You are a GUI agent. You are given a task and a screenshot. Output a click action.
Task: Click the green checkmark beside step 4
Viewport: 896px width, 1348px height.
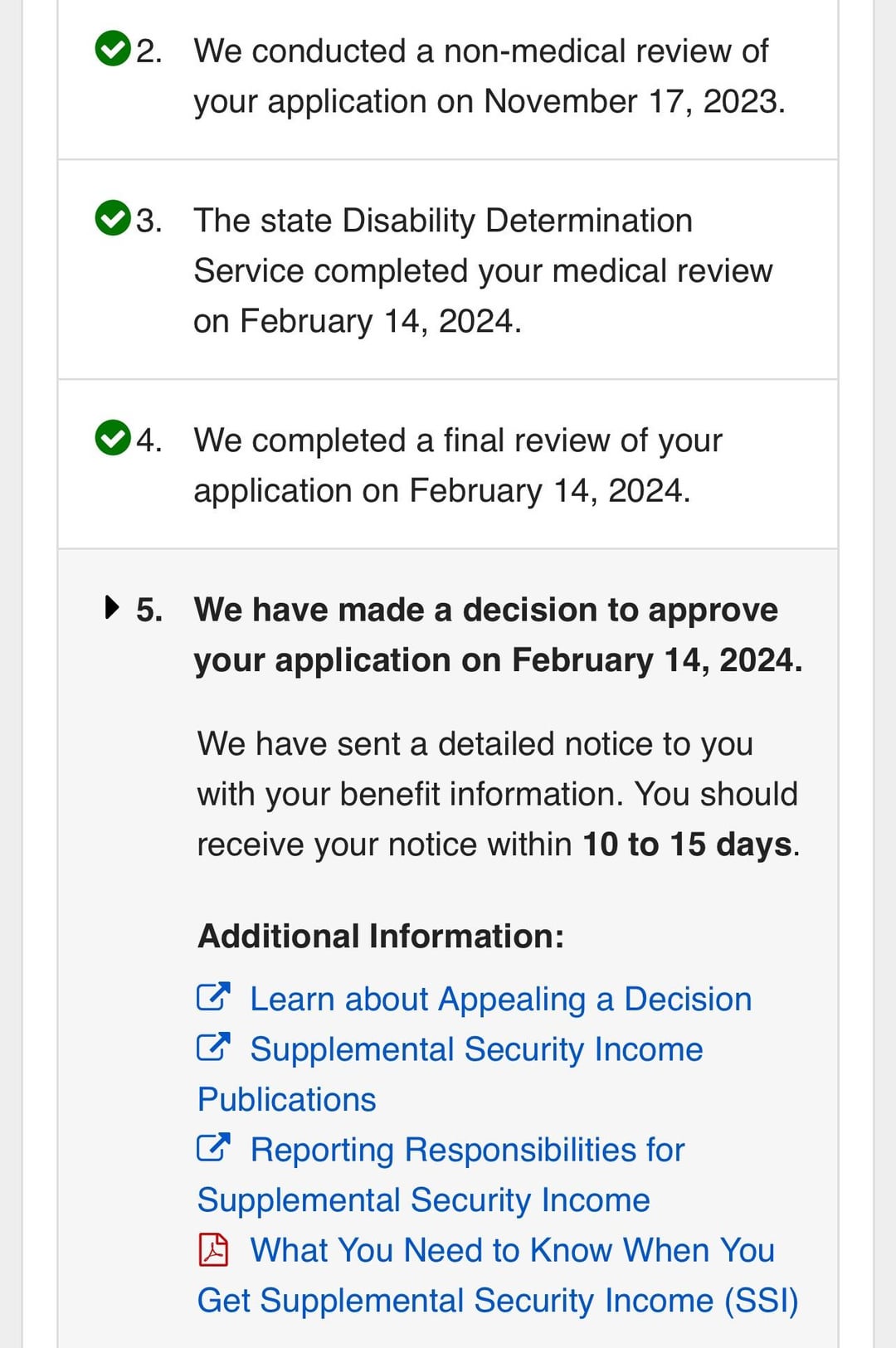[x=113, y=438]
